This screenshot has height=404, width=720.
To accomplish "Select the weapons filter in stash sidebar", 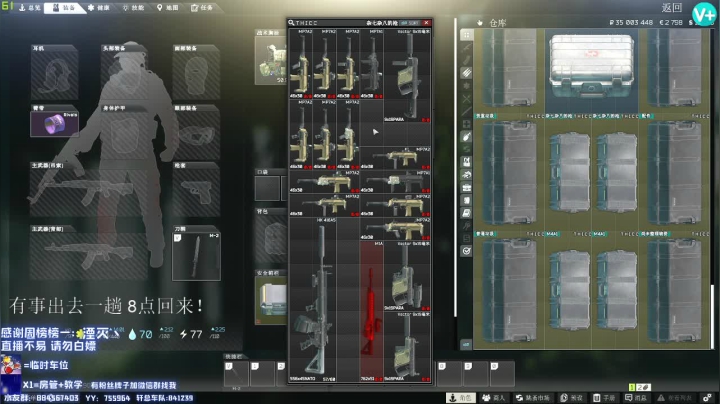I will (467, 47).
